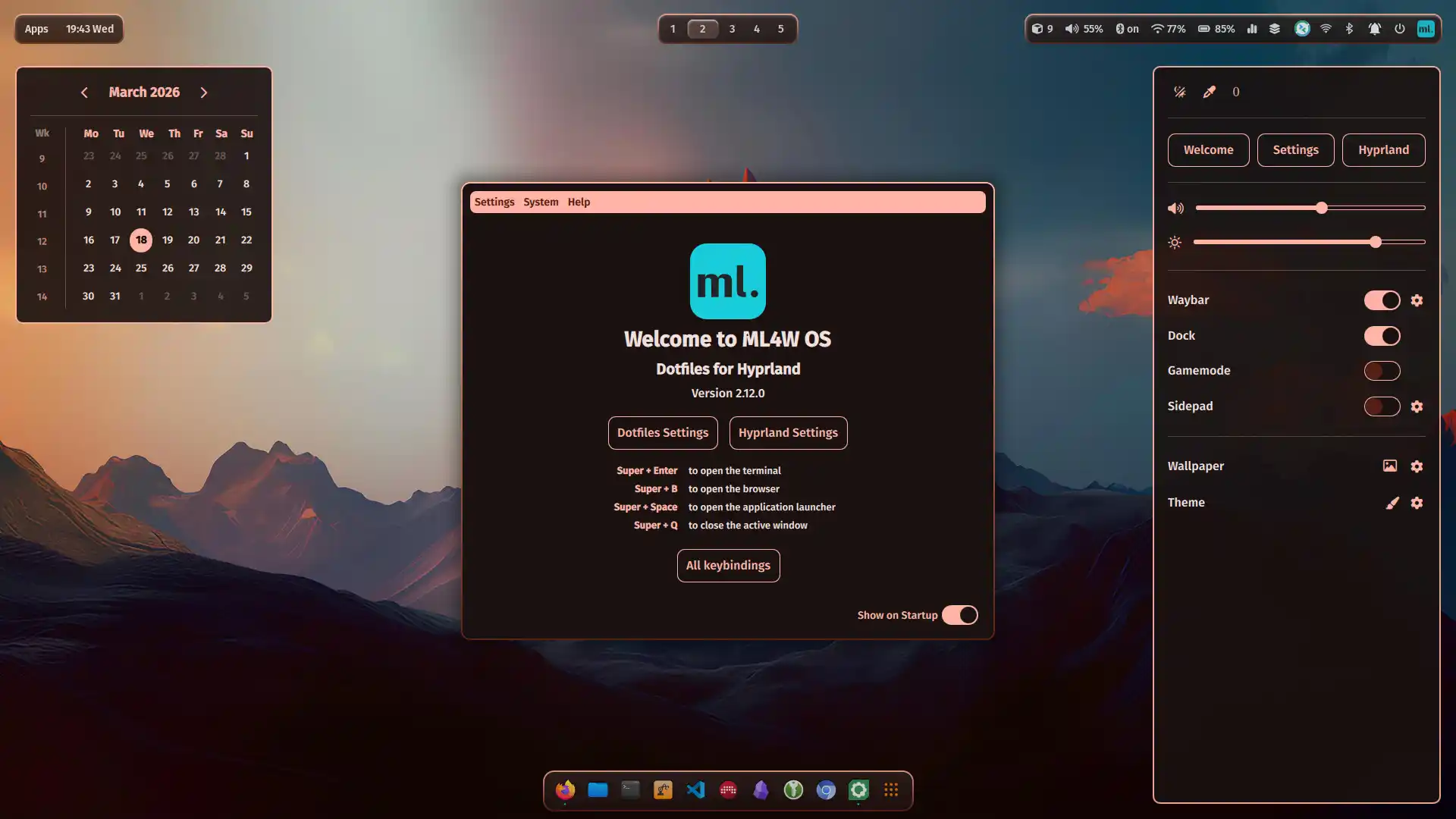Open Obsidian from the dock
Screen dimensions: 1456x819
click(761, 789)
